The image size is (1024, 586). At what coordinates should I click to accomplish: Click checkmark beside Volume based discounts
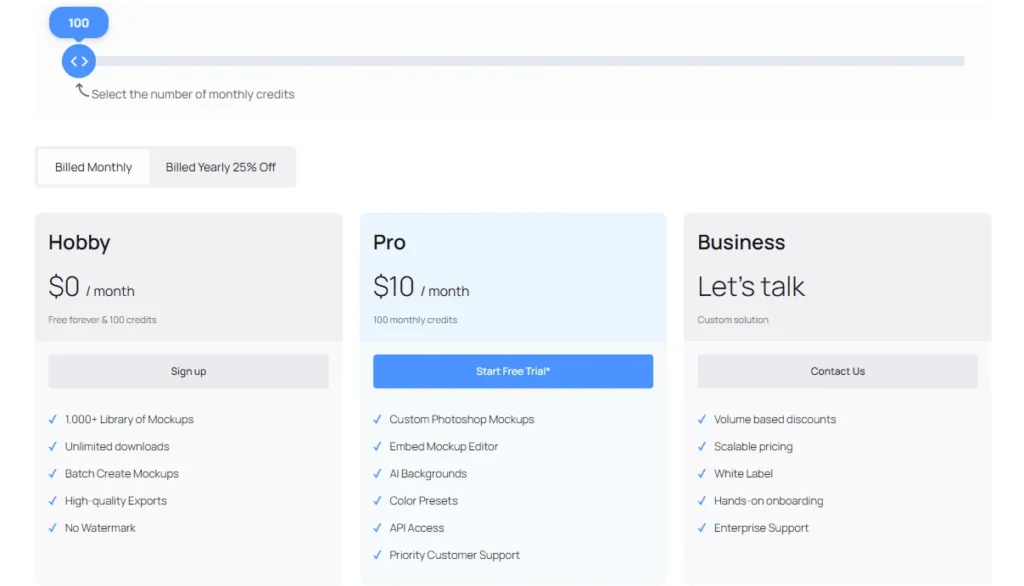[x=702, y=419]
